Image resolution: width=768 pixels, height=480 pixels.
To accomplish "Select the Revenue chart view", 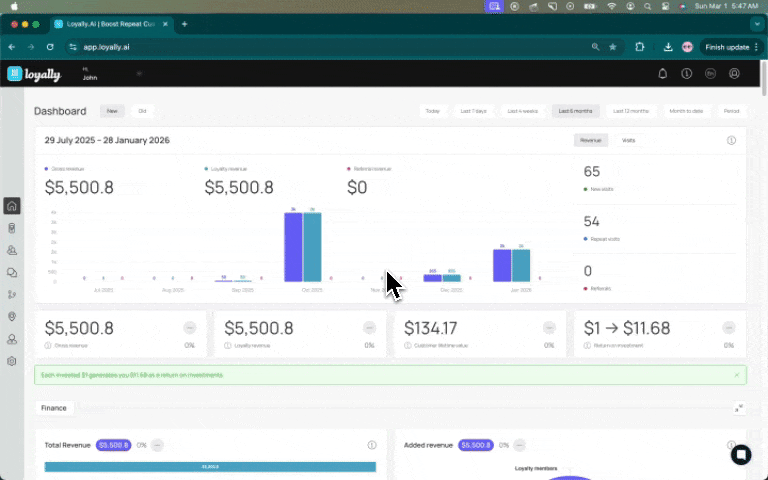I will (x=591, y=141).
